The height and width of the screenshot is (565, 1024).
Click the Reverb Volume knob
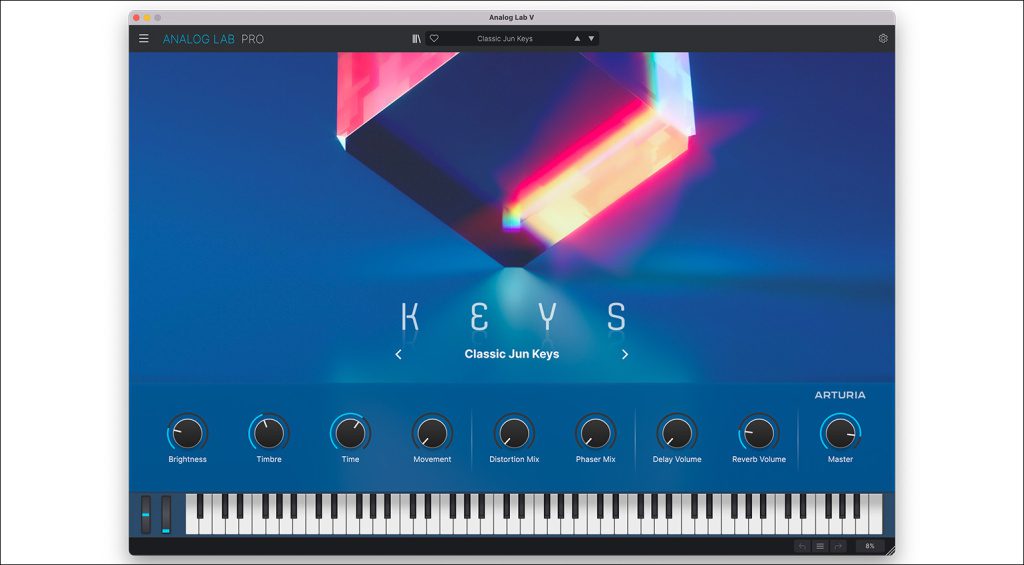click(759, 433)
